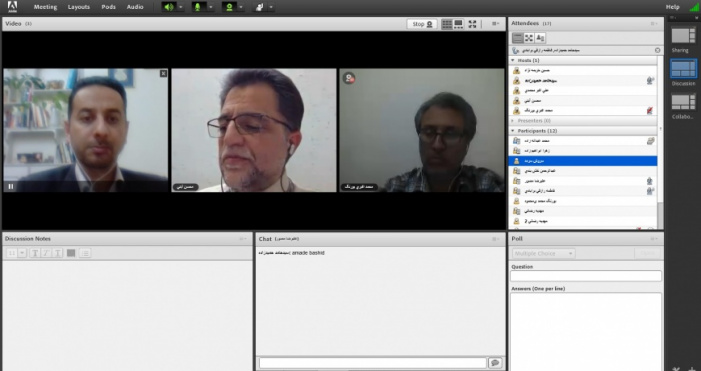Open the Multiple Choice poll type dropdown
The width and height of the screenshot is (701, 371).
tap(544, 253)
